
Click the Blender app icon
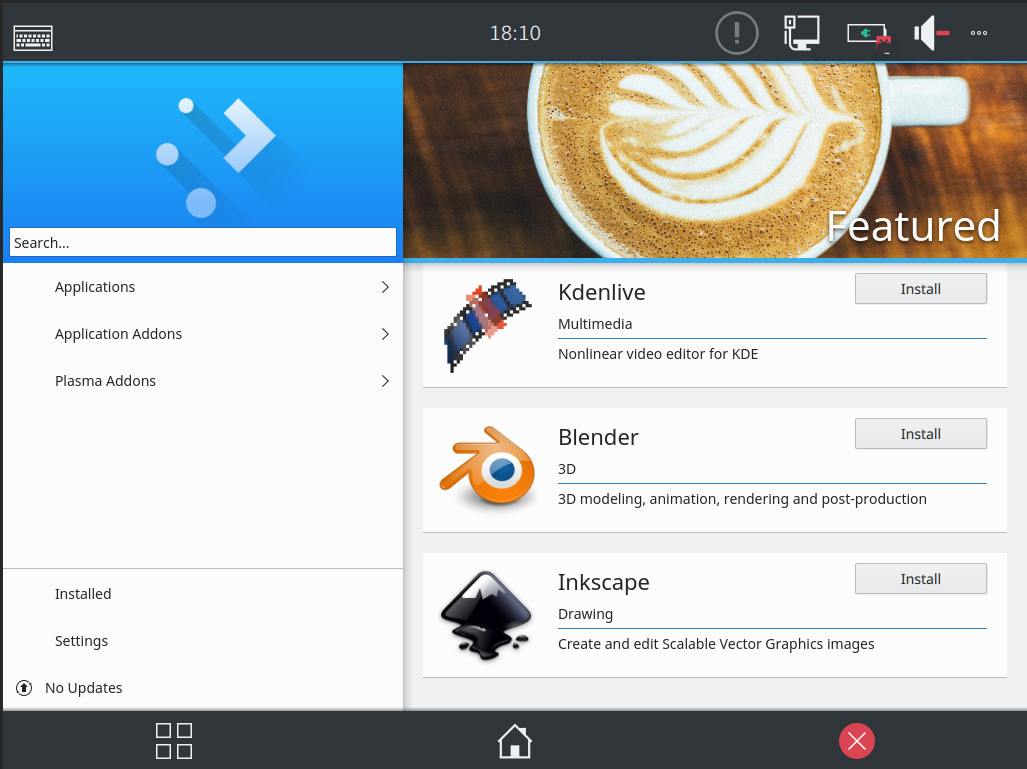pos(488,466)
